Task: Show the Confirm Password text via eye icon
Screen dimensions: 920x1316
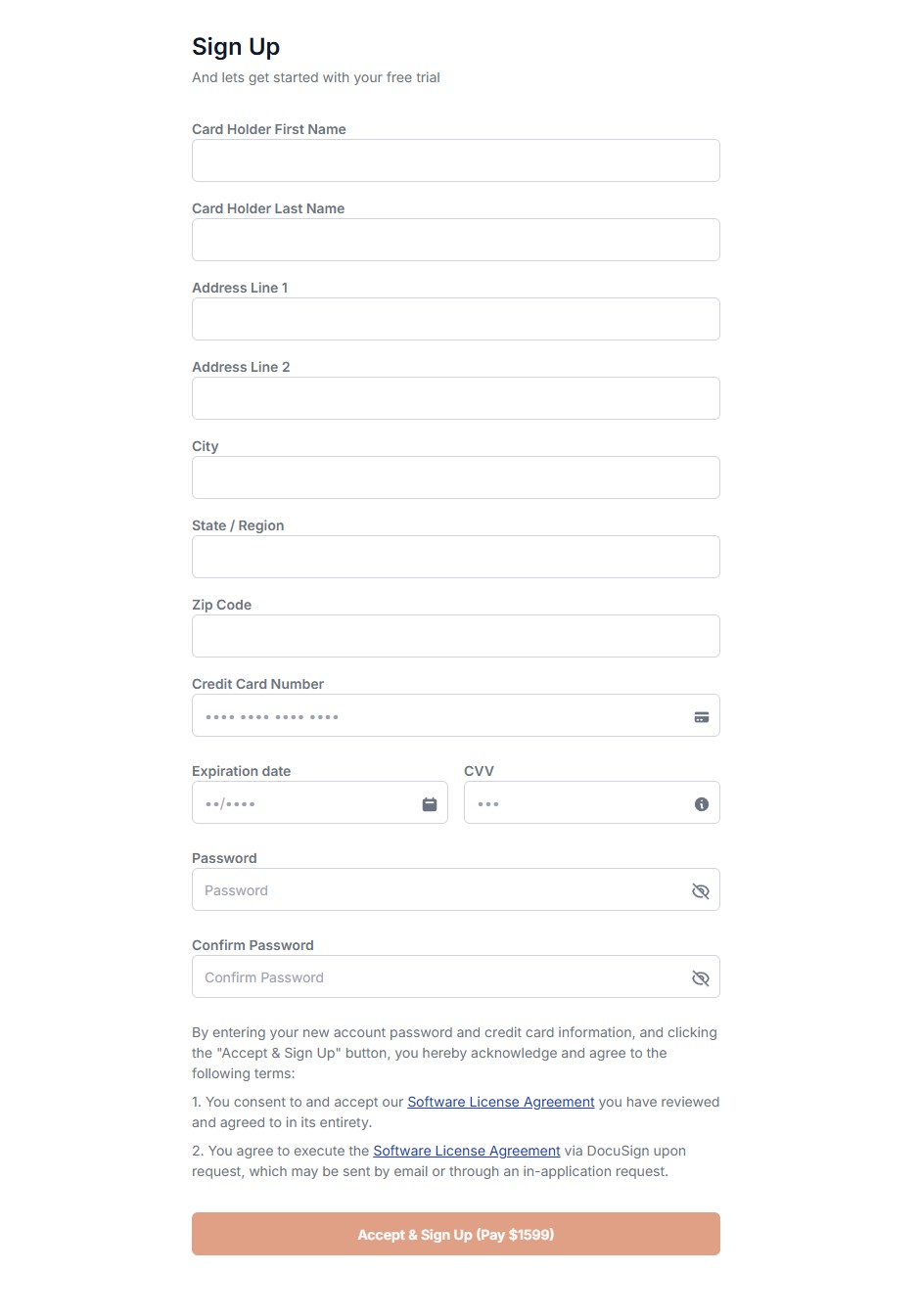Action: coord(701,978)
